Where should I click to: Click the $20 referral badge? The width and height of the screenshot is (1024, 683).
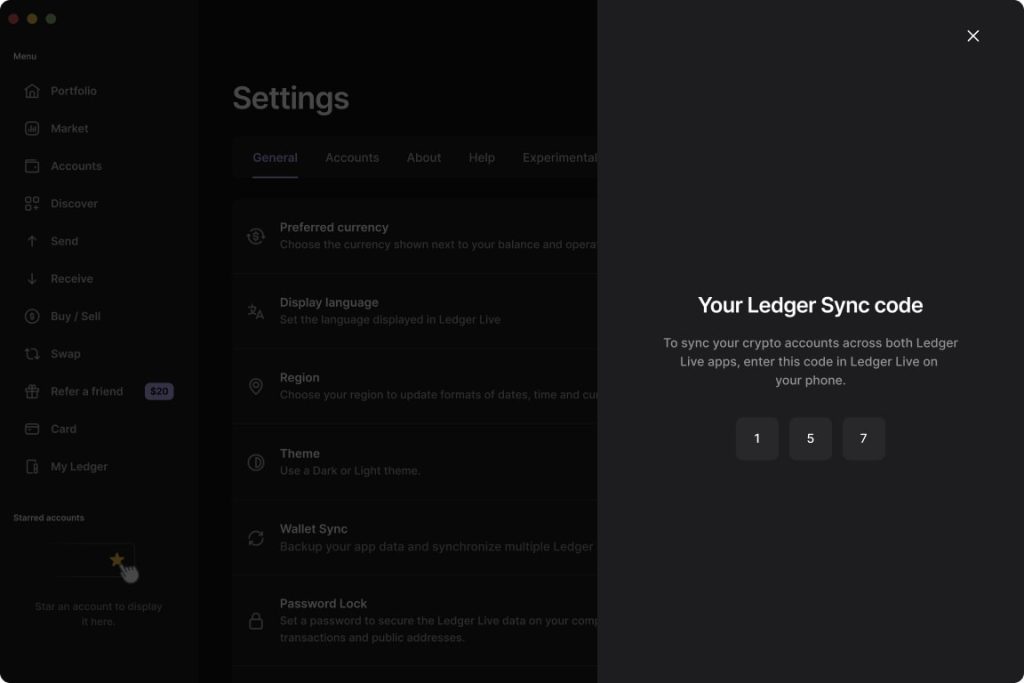[159, 392]
